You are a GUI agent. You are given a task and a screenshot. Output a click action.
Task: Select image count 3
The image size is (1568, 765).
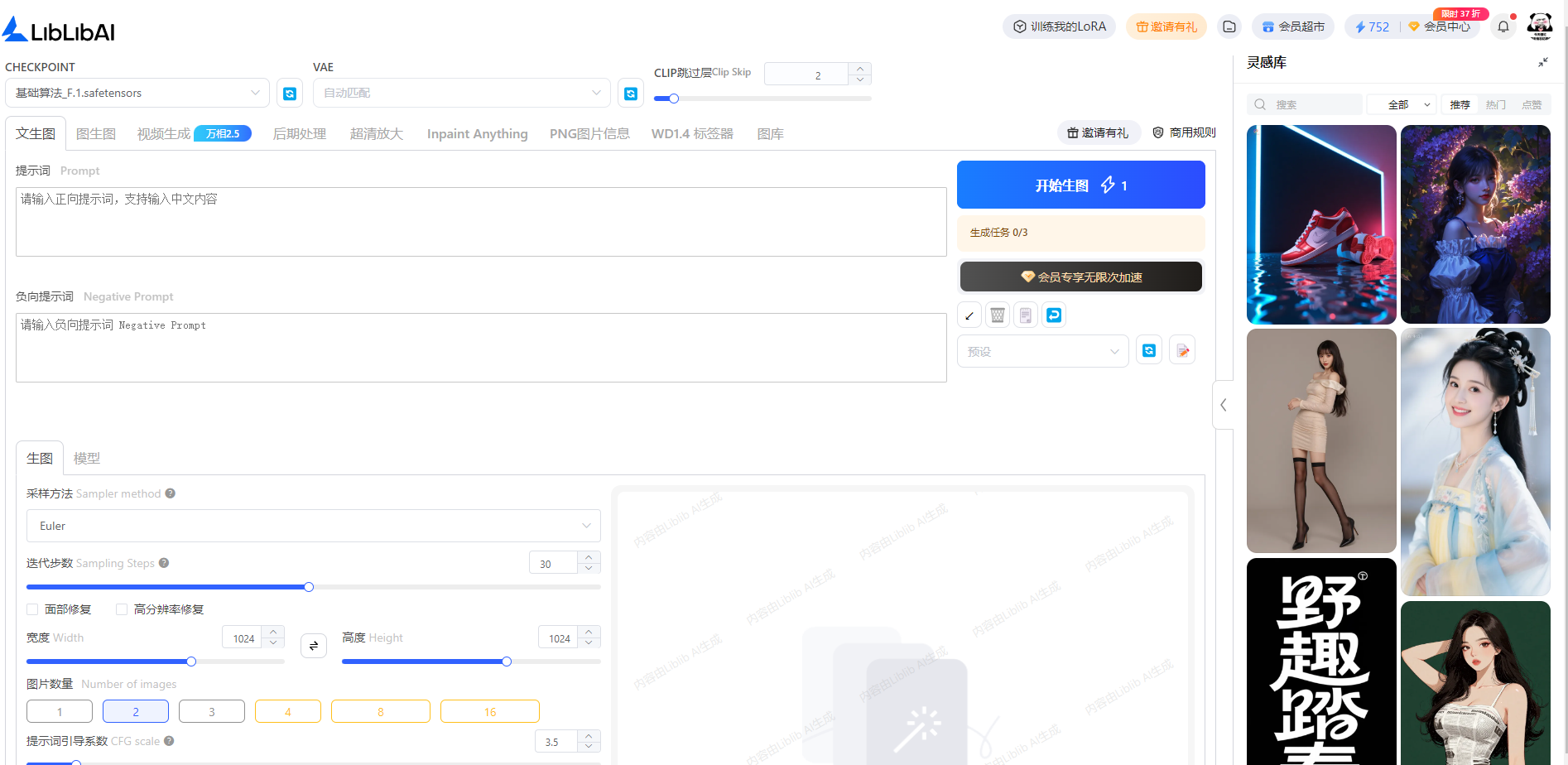pyautogui.click(x=212, y=711)
